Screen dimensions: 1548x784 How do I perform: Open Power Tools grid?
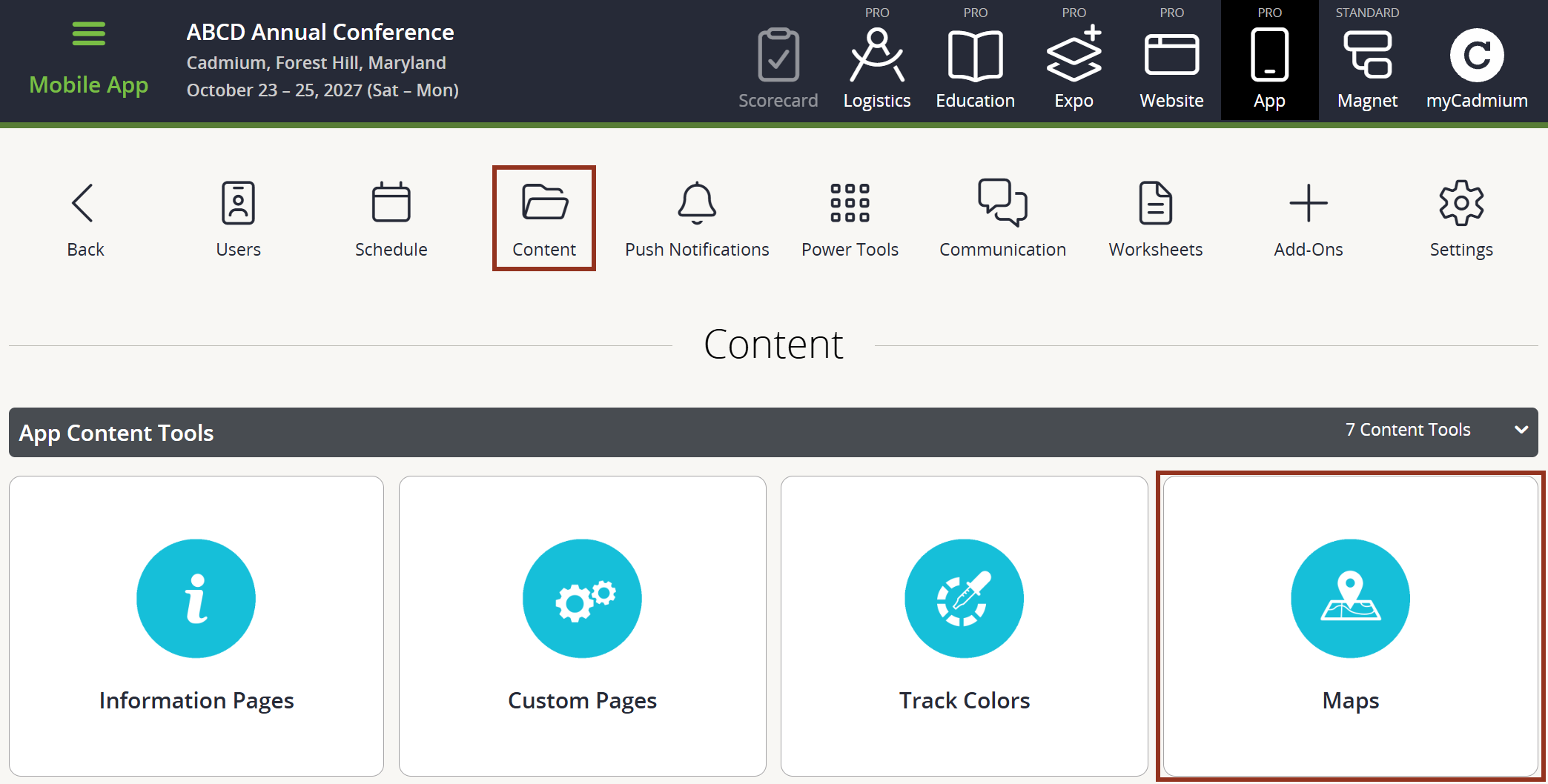click(x=850, y=219)
